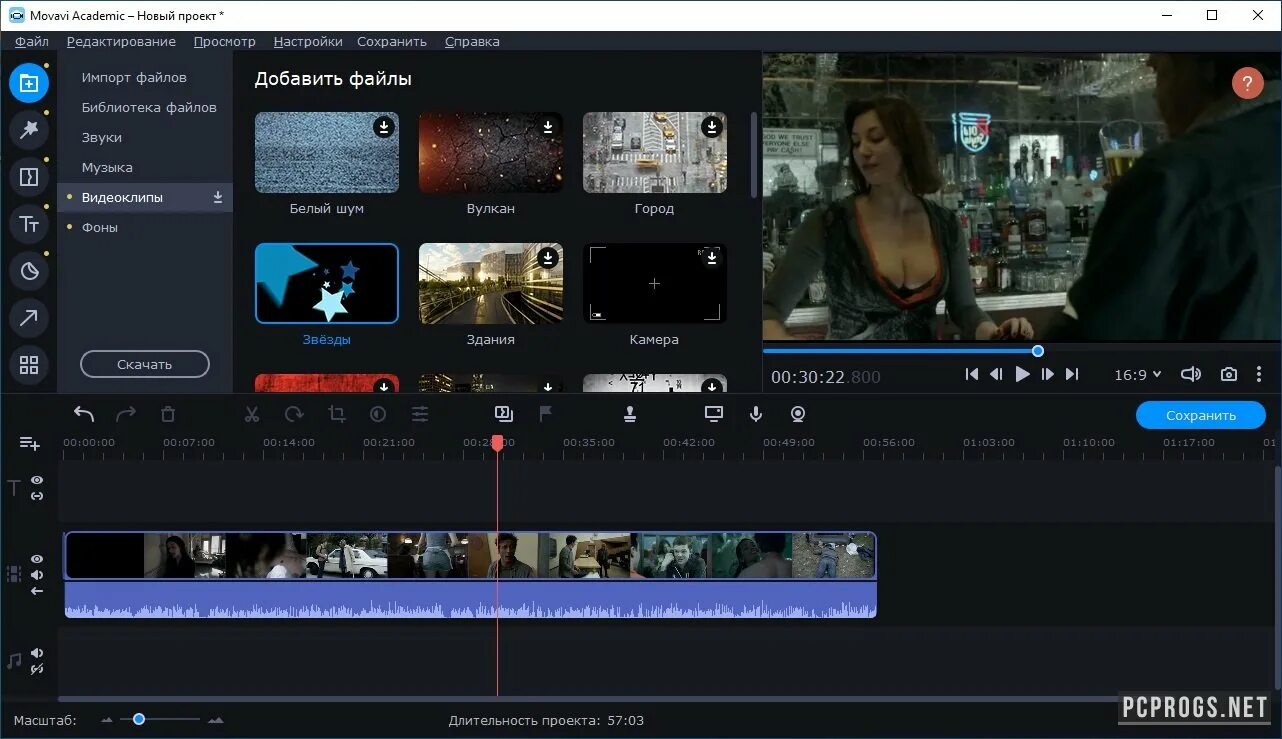Open the Справка menu
Viewport: 1282px width, 739px height.
pyautogui.click(x=472, y=41)
